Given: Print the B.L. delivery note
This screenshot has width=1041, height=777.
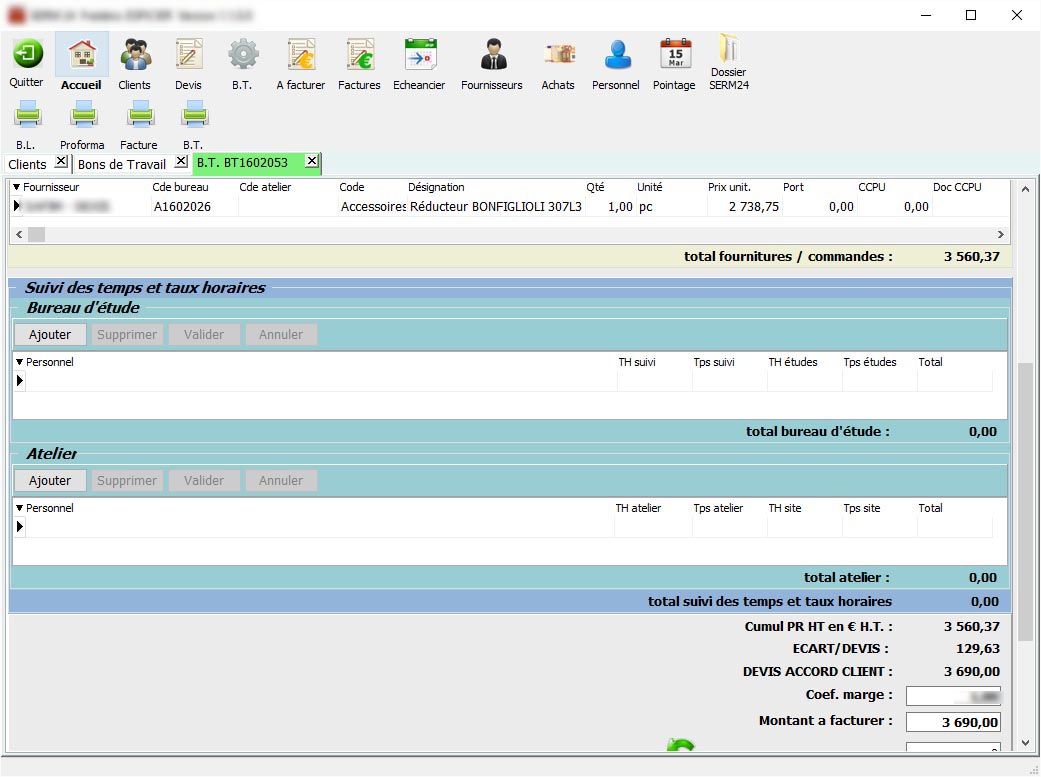Looking at the screenshot, I should (28, 114).
